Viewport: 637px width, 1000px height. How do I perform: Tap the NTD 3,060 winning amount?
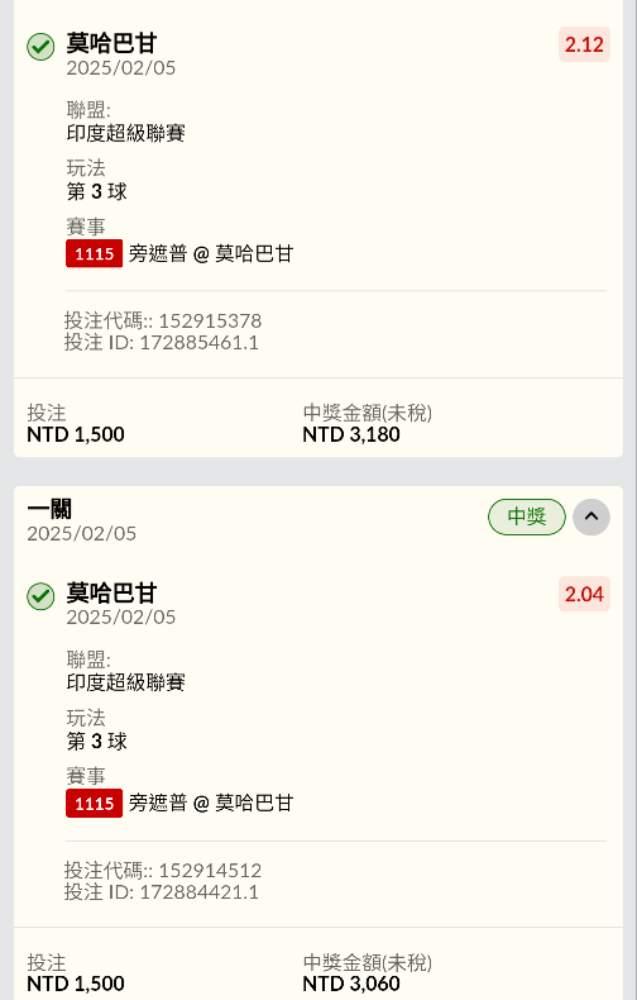[351, 984]
